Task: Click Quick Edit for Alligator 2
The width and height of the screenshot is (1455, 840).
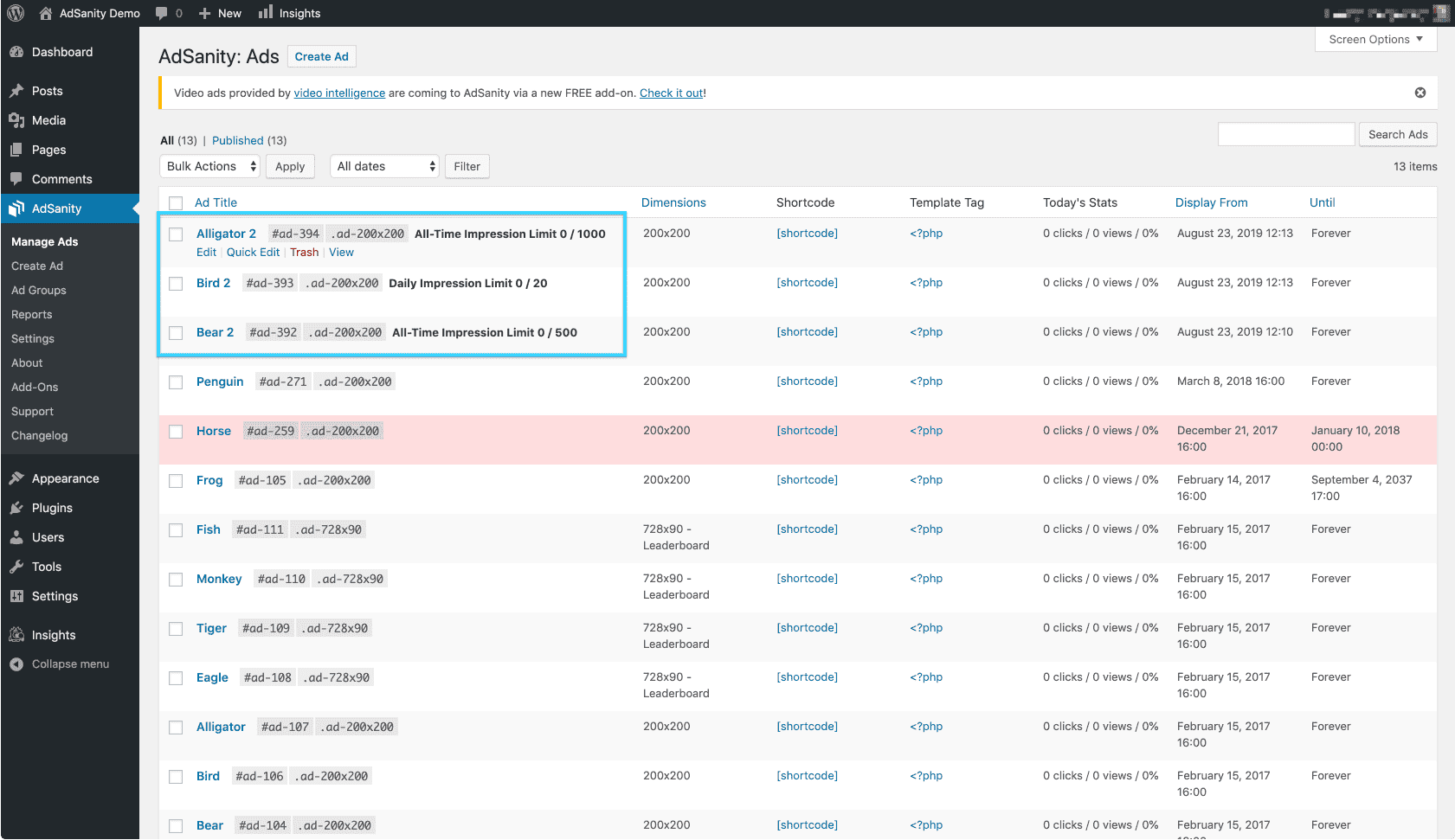Action: point(253,253)
